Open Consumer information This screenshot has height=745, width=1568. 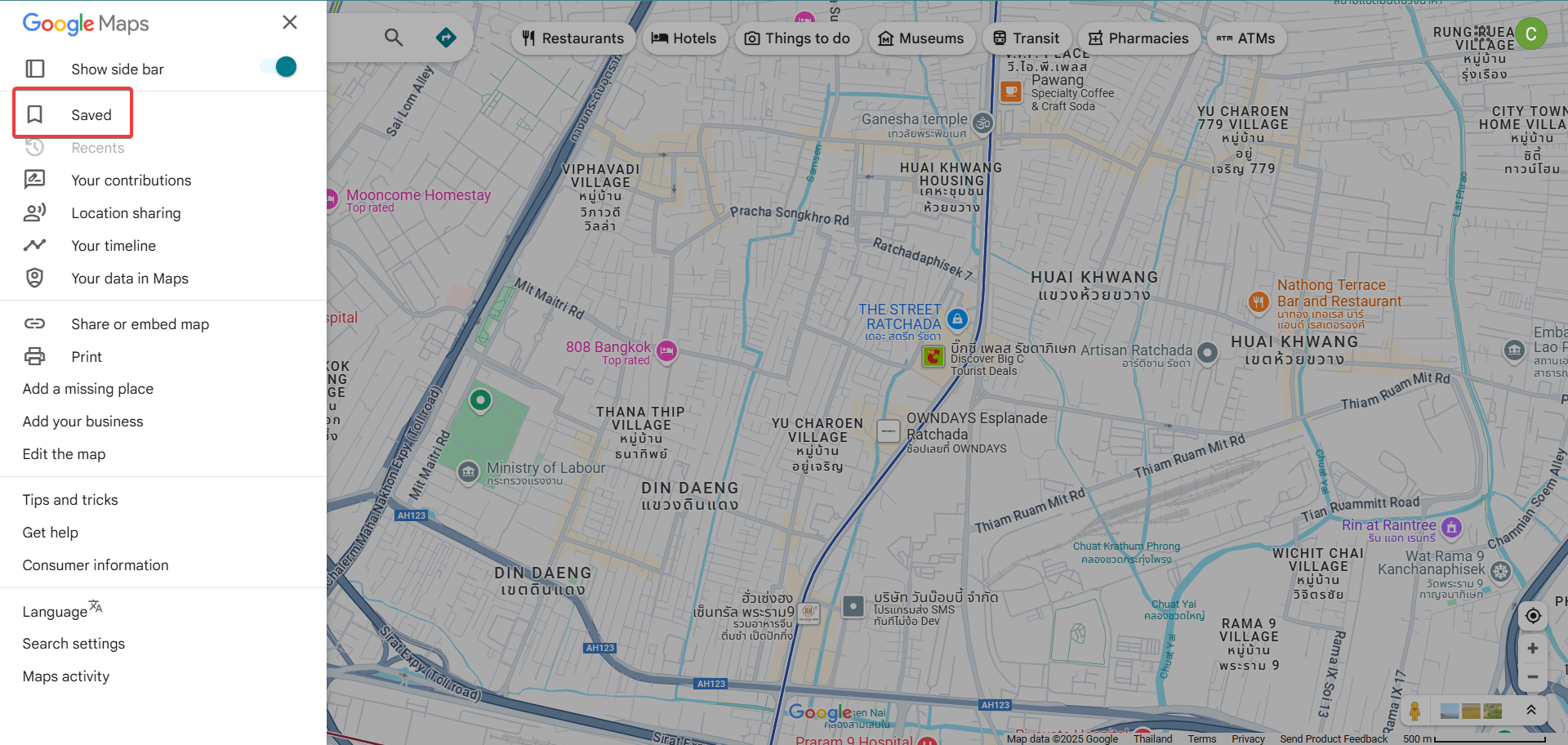96,565
